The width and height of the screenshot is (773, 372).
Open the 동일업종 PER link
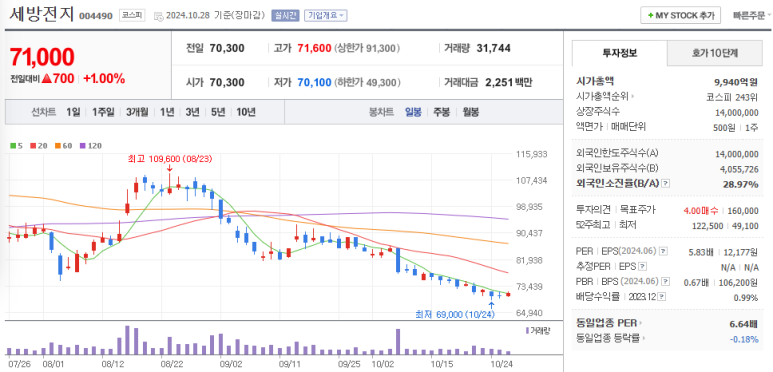point(609,324)
